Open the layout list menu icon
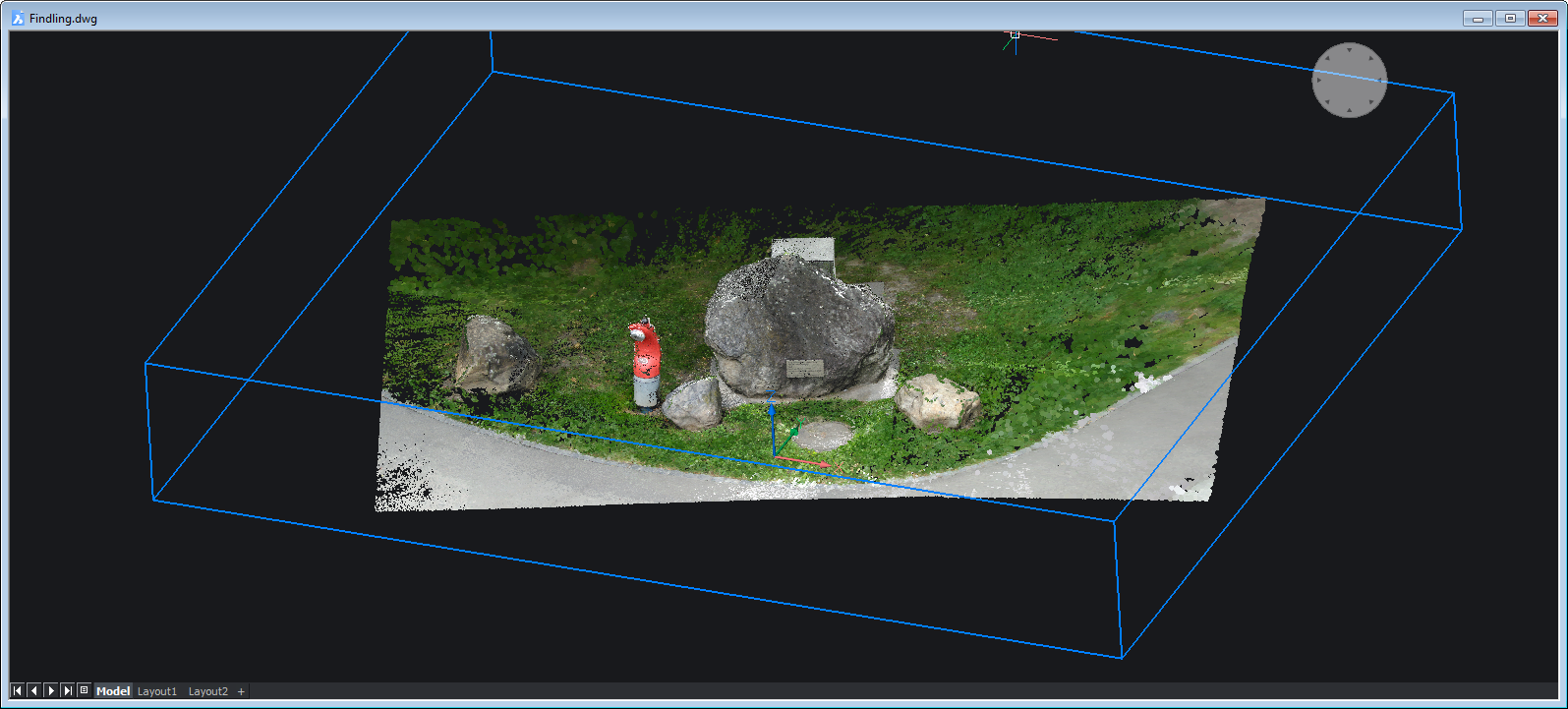 pos(84,690)
